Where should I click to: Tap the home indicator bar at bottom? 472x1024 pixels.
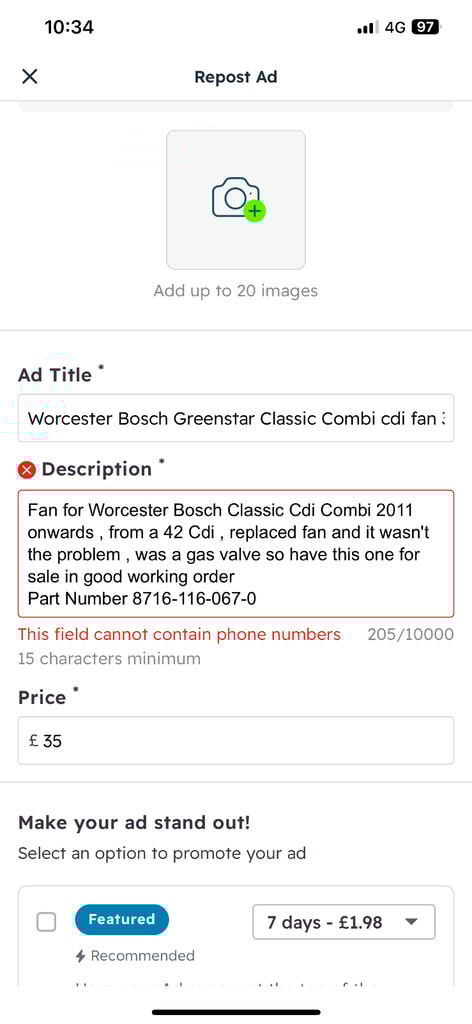tap(236, 1012)
